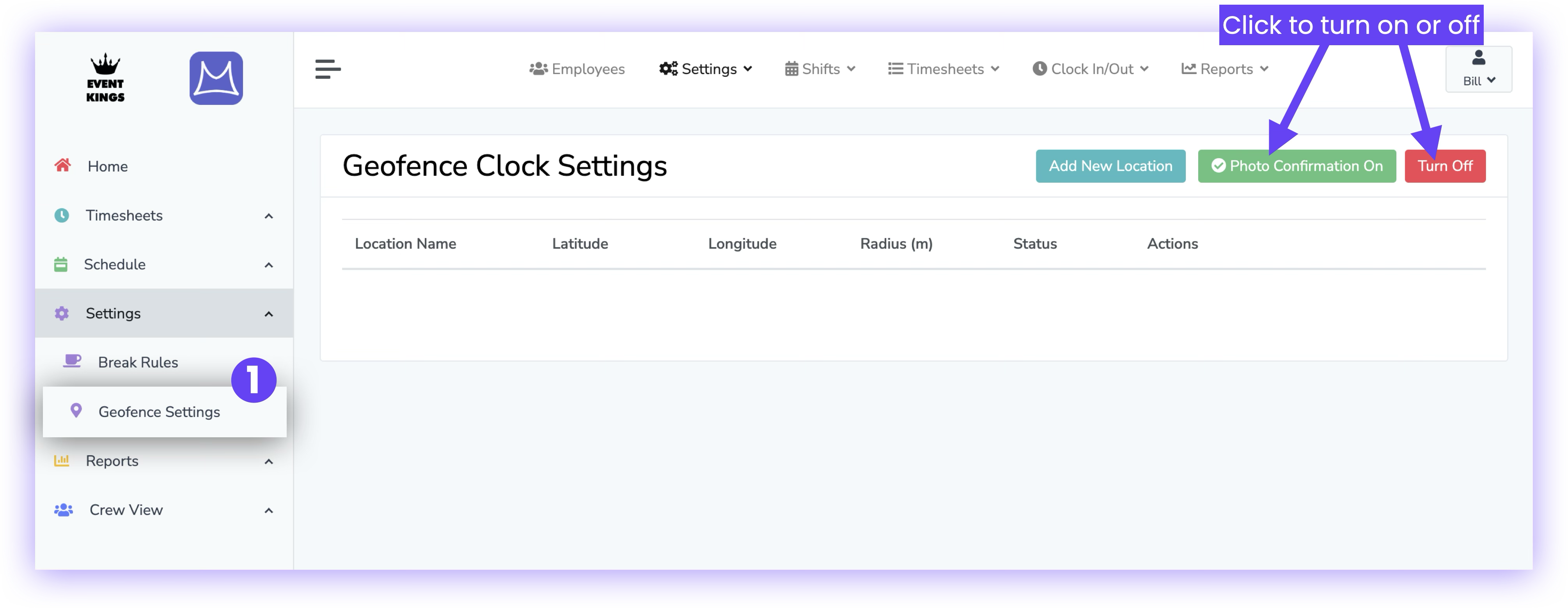Click the Event Kings crown logo
This screenshot has width=1568, height=608.
[x=105, y=78]
